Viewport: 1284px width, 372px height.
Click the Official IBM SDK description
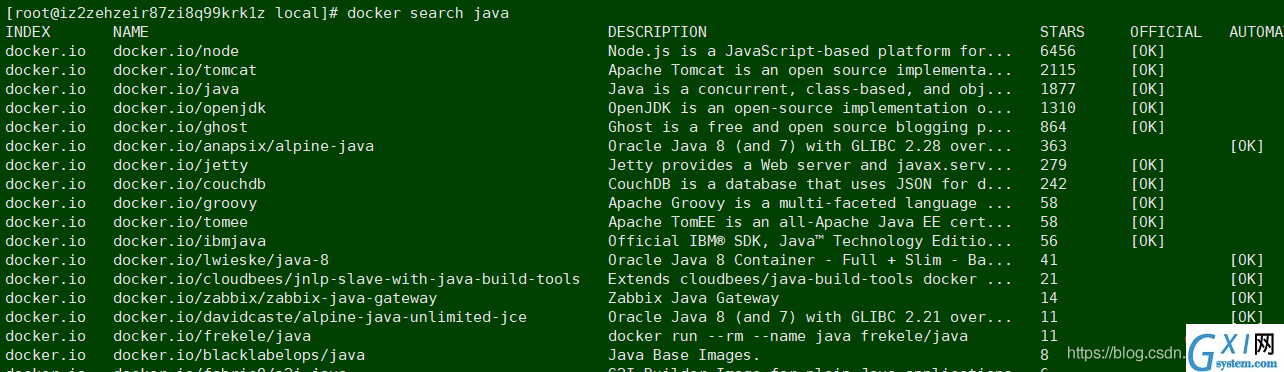point(810,241)
